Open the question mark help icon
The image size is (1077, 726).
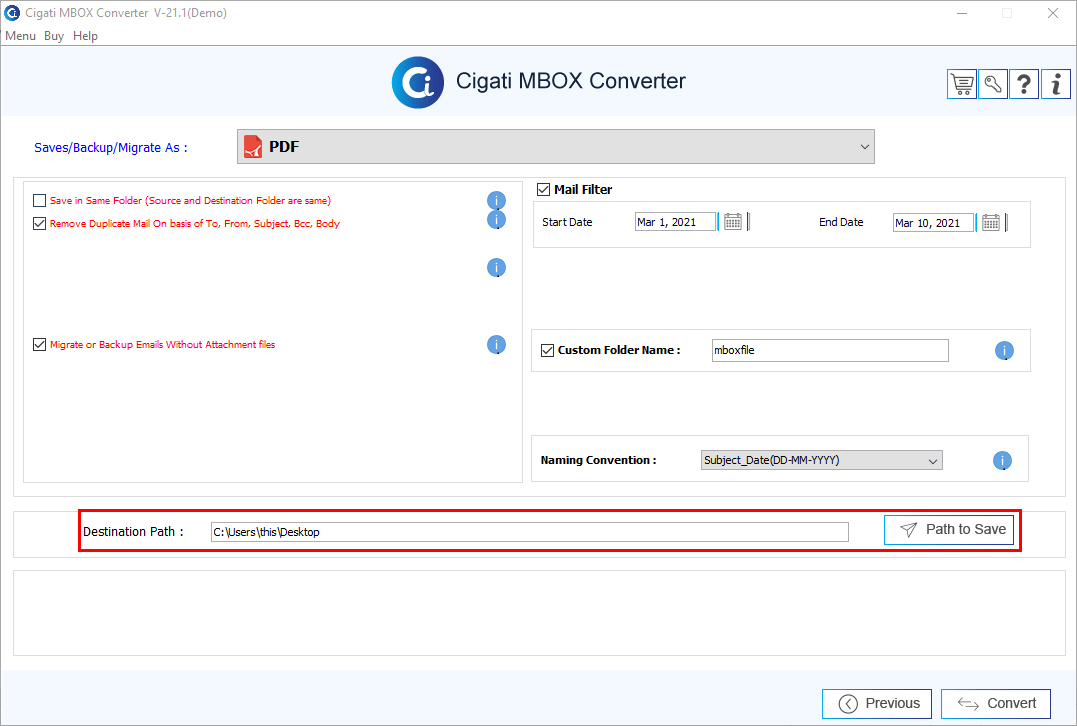[x=1024, y=84]
